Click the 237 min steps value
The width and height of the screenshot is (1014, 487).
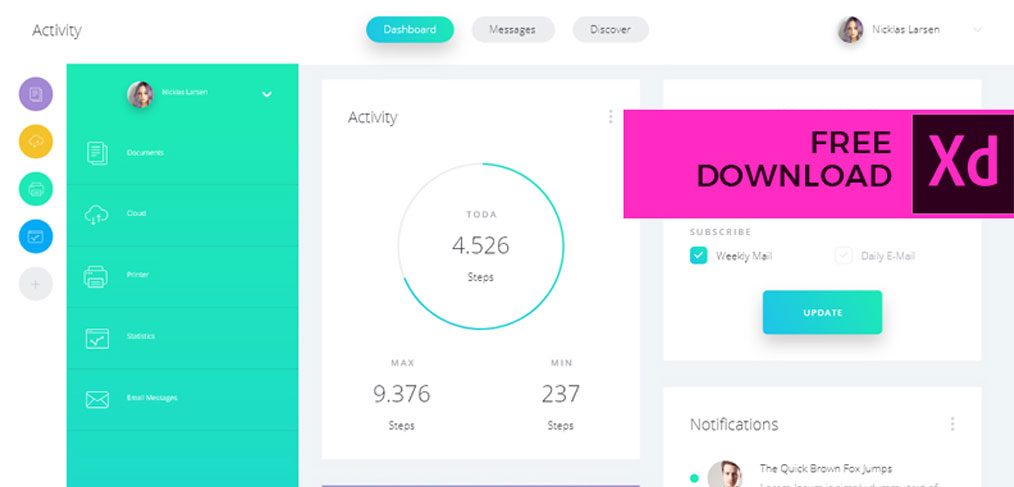tap(561, 394)
